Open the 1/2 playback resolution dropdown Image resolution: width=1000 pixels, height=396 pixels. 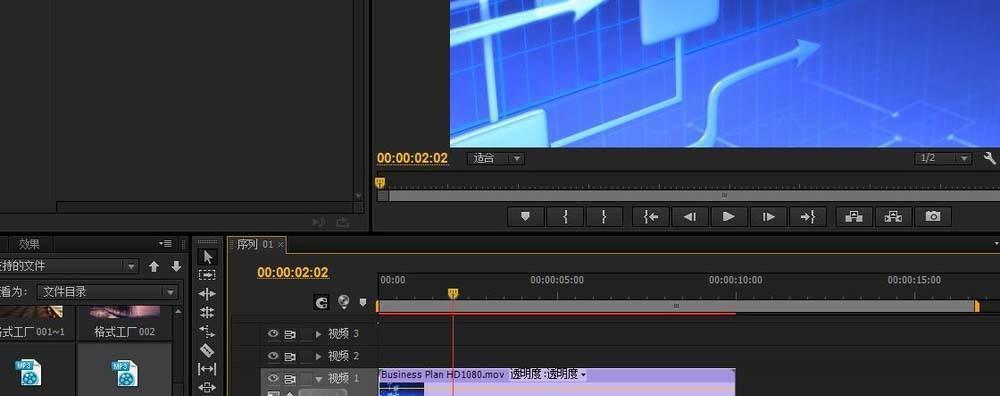943,158
